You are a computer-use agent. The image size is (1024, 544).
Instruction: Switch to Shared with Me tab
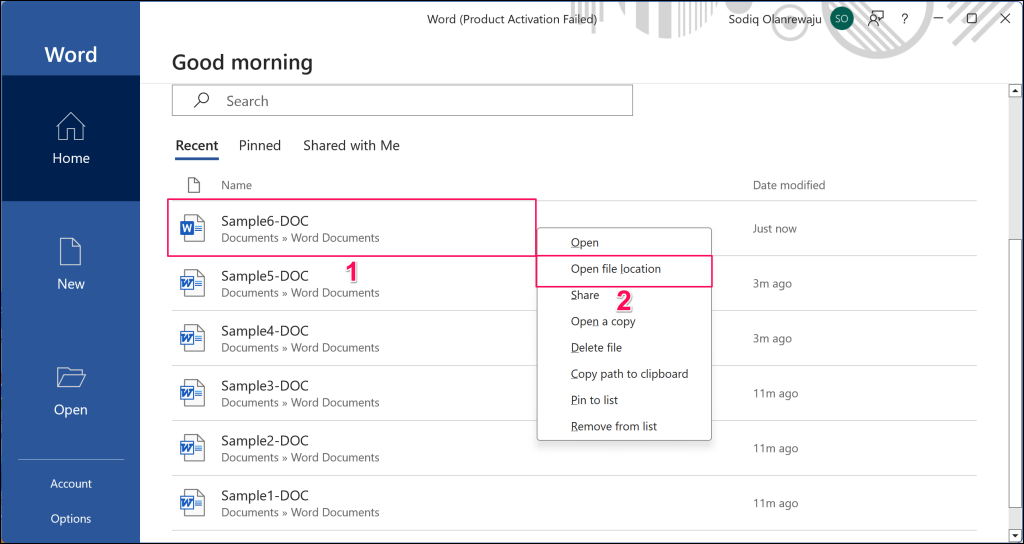click(x=351, y=146)
